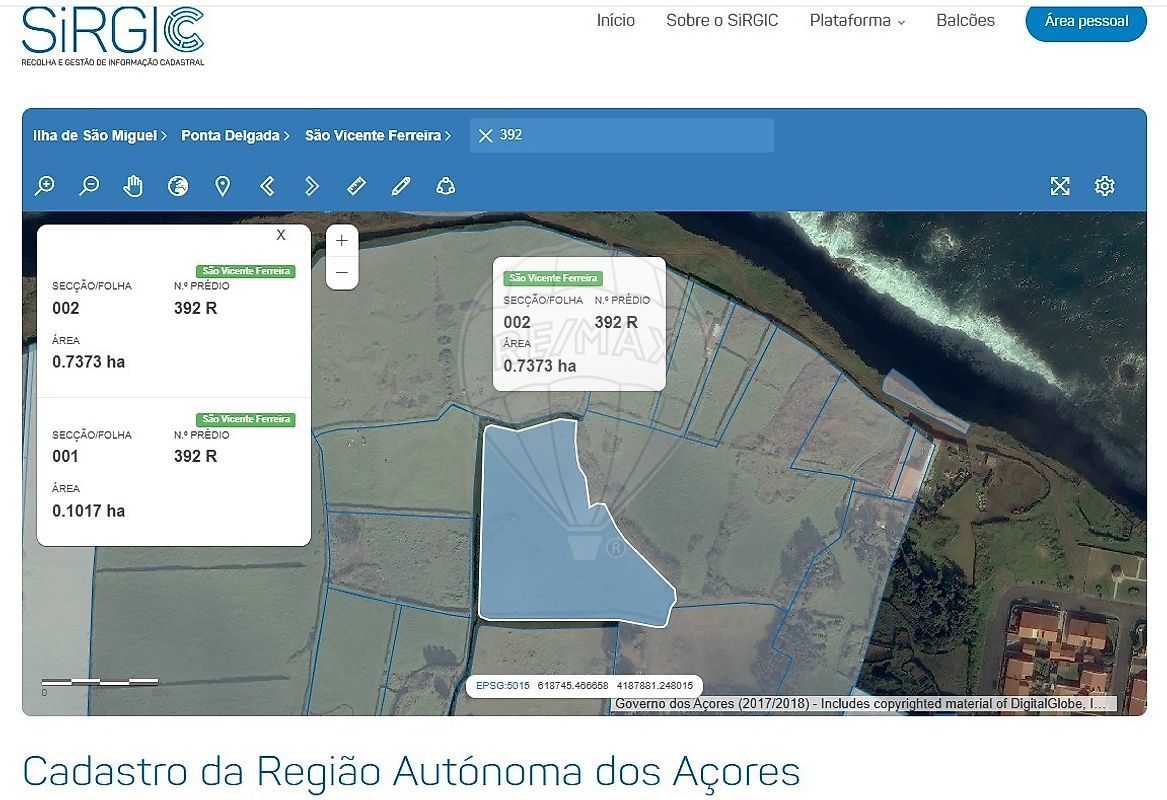Screen dimensions: 1167x800
Task: Click the map minus zoom button
Action: (342, 272)
